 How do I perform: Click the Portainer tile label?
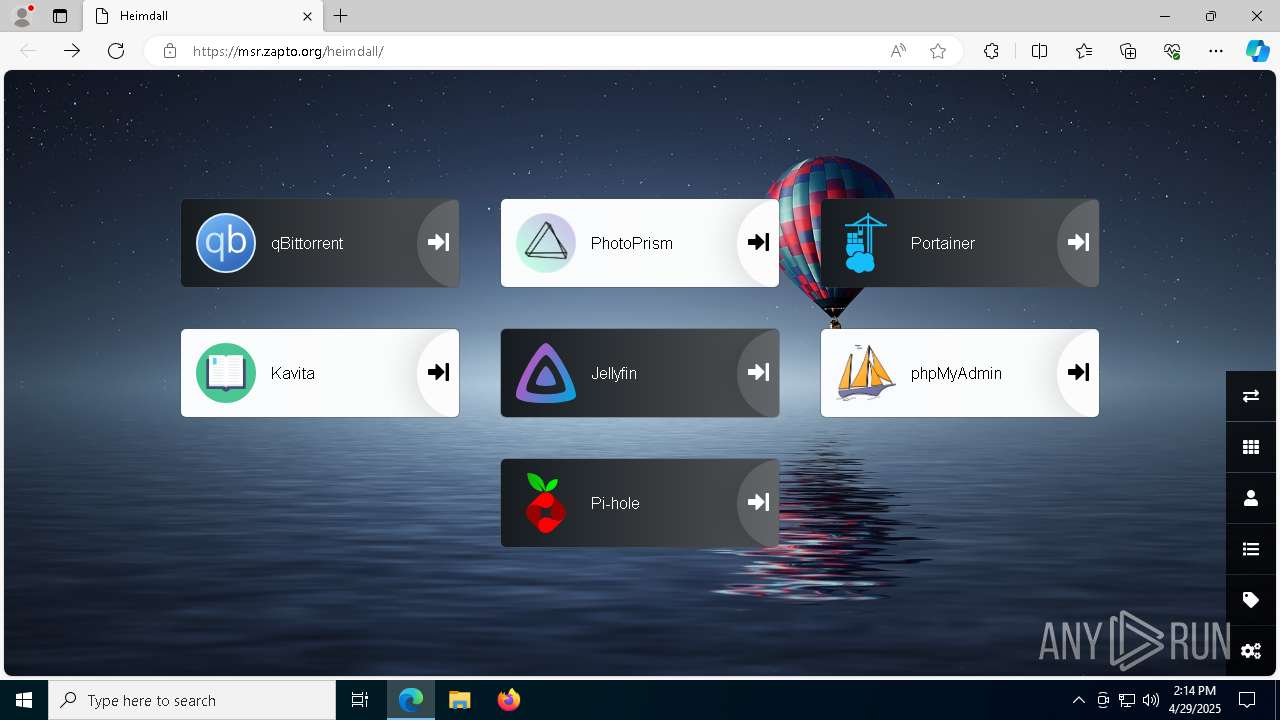point(942,243)
